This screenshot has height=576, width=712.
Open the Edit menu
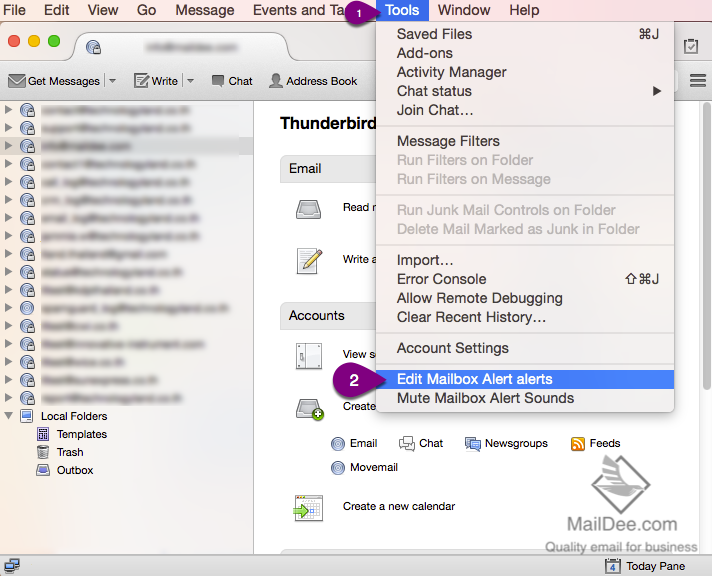tap(57, 10)
